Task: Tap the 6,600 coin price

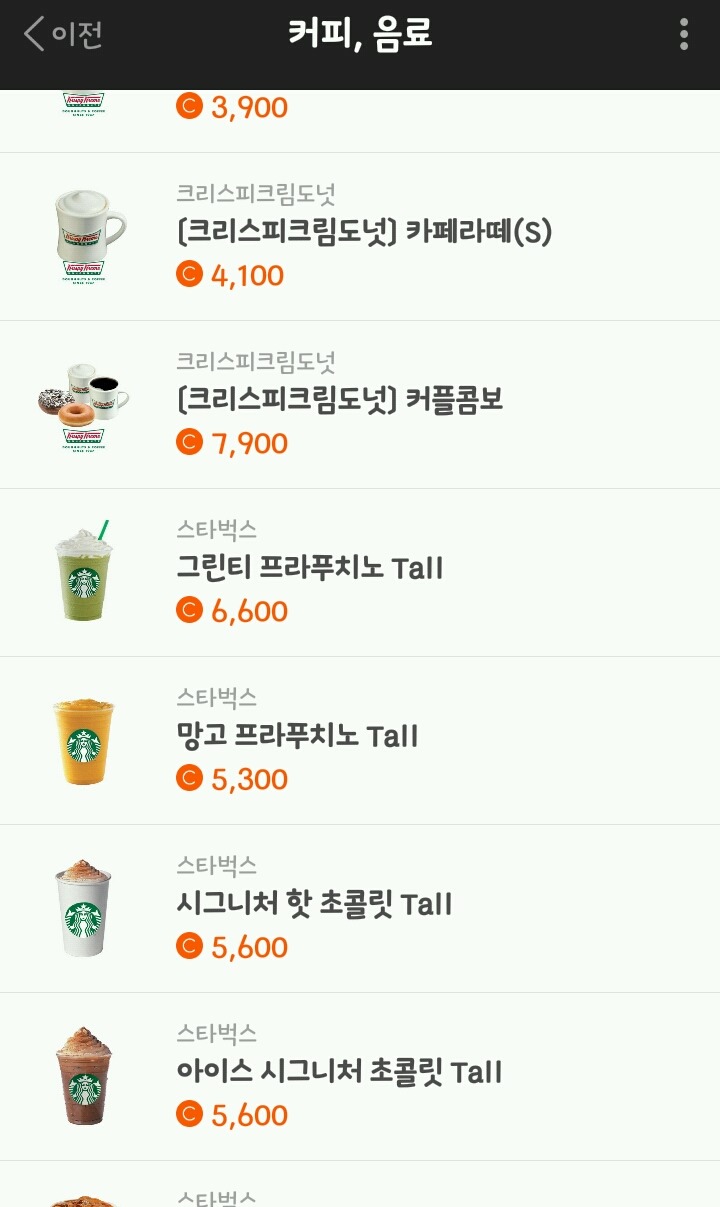Action: (249, 611)
